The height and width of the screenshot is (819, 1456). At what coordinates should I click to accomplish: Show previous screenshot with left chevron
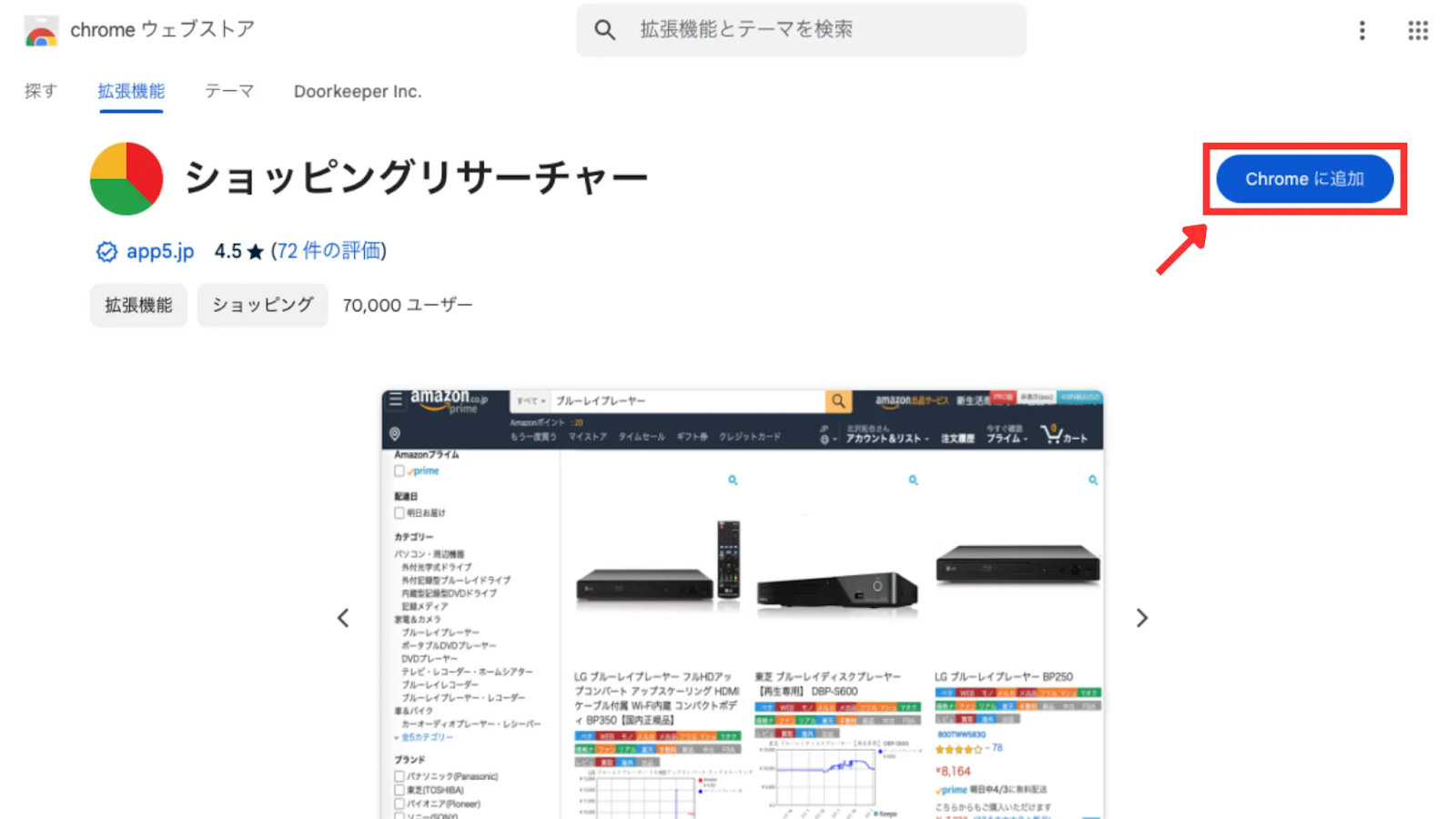343,618
